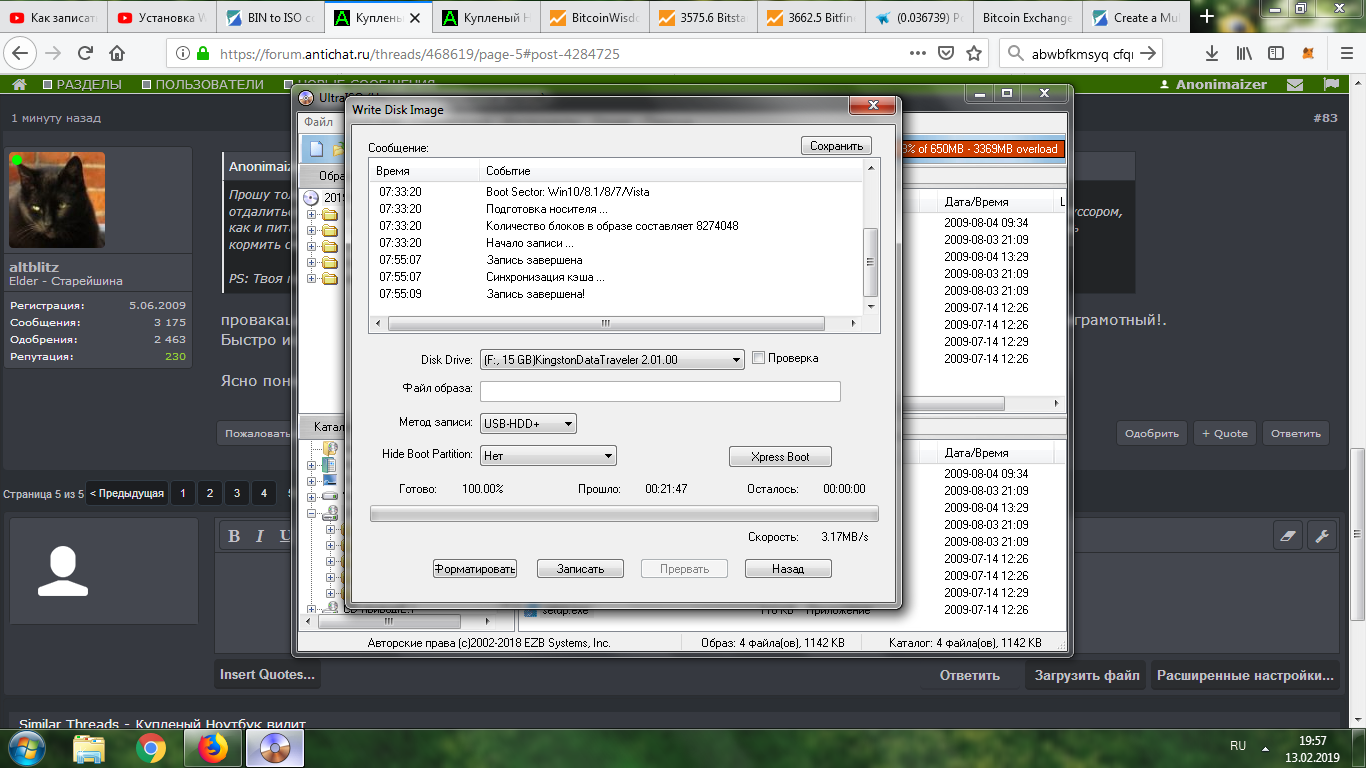Image resolution: width=1366 pixels, height=768 pixels.
Task: Click the down arrow of the message log scrollbar
Action: click(870, 306)
